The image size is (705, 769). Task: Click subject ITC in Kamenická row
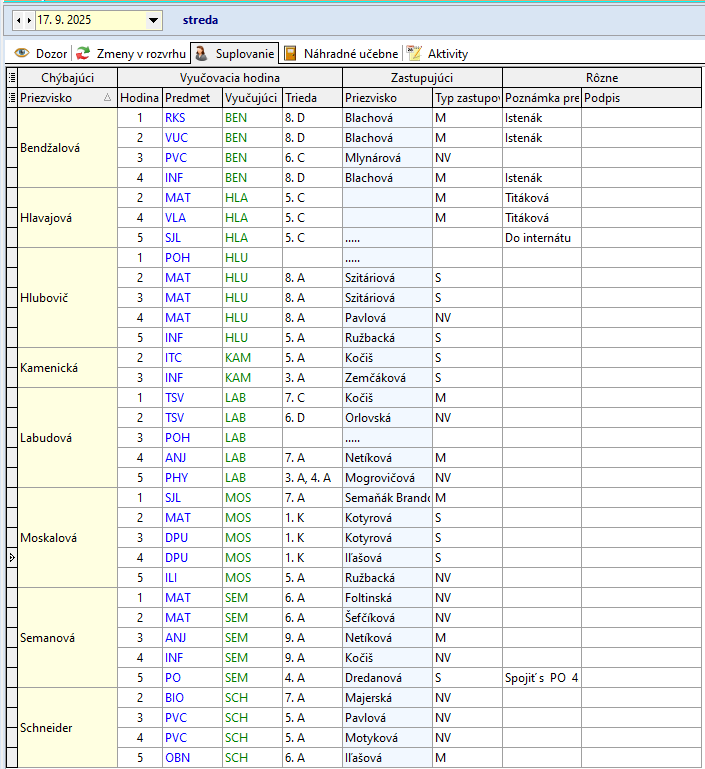192,358
